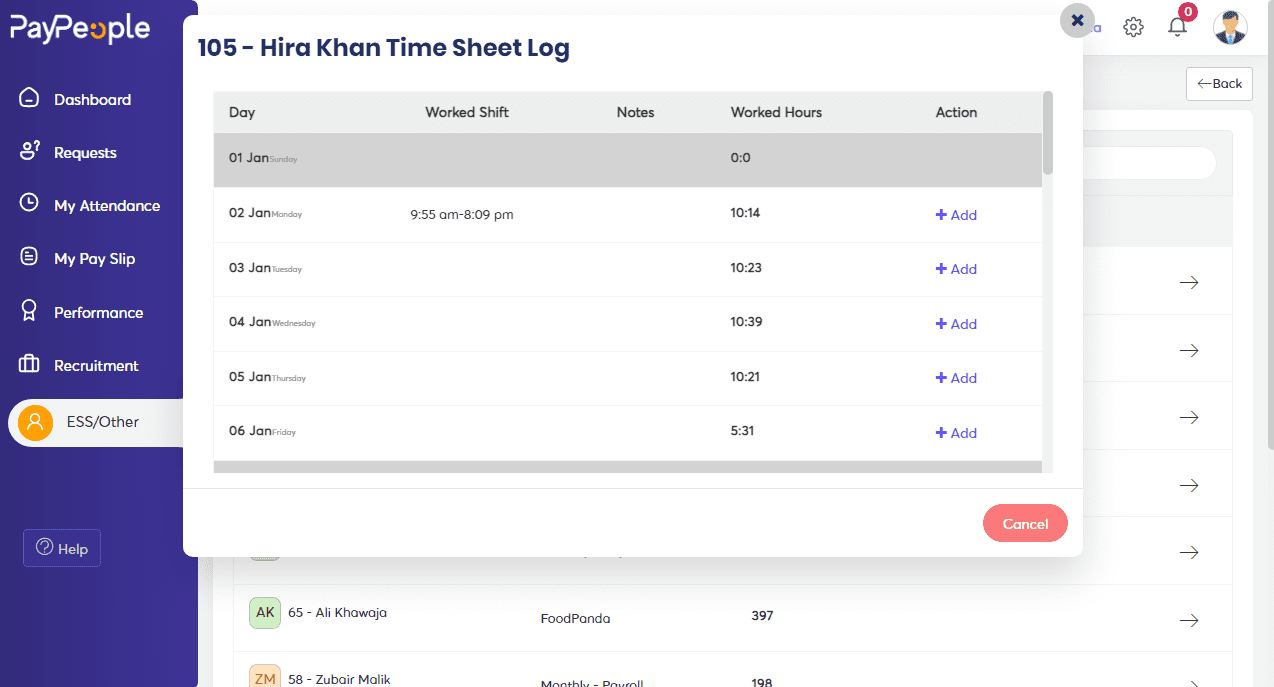
Task: Open your profile avatar picture
Action: tap(1230, 27)
